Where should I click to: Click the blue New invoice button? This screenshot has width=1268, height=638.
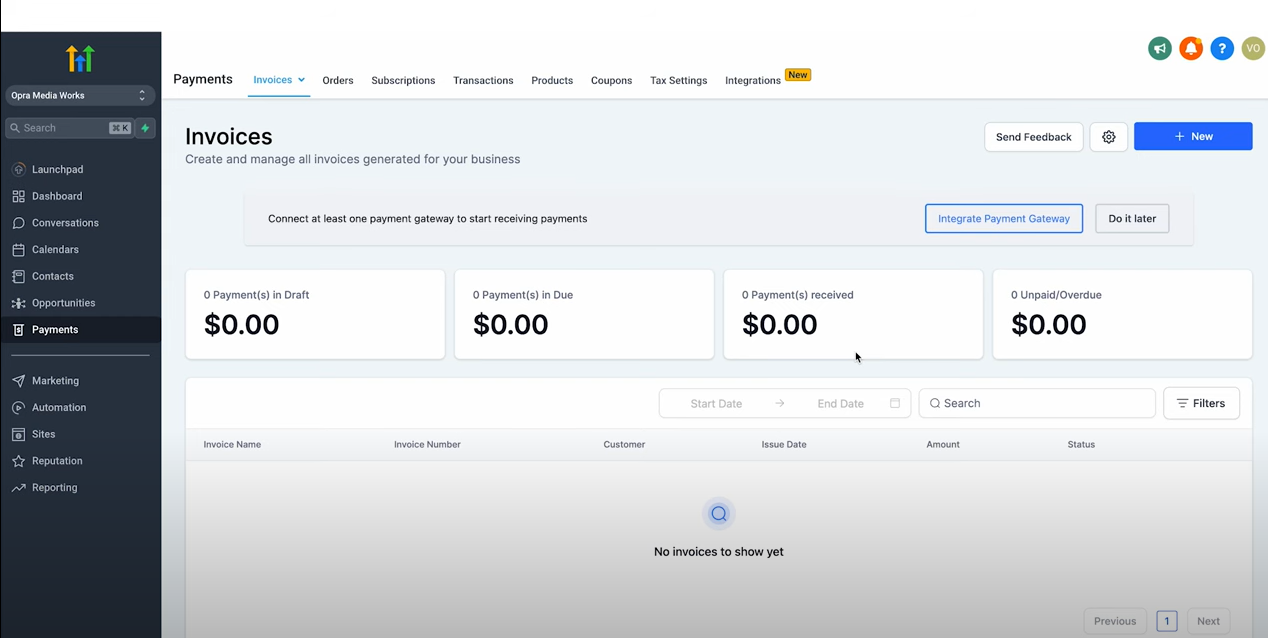pos(1193,136)
